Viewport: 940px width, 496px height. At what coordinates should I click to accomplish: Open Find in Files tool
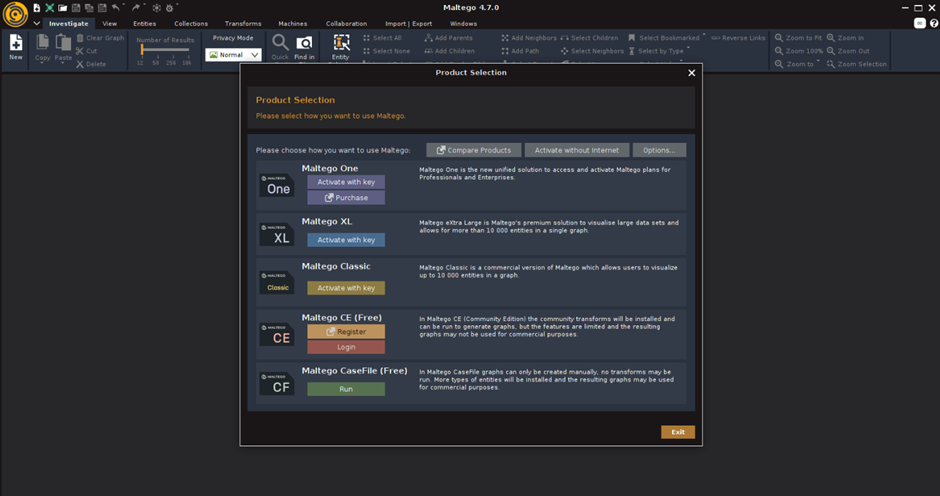click(304, 45)
